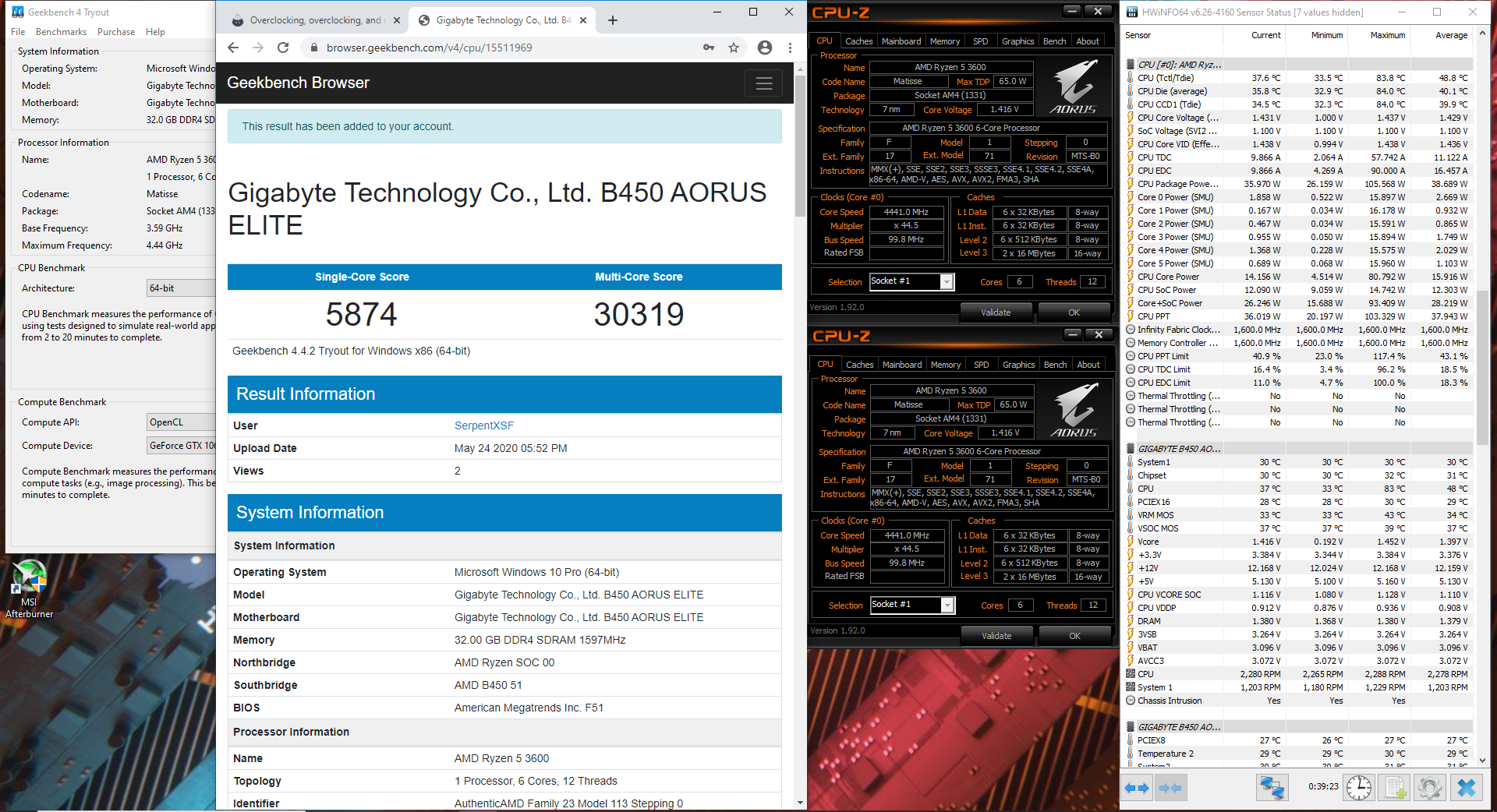Select CPU Package Power sensor row
The image size is (1497, 812).
(1298, 184)
